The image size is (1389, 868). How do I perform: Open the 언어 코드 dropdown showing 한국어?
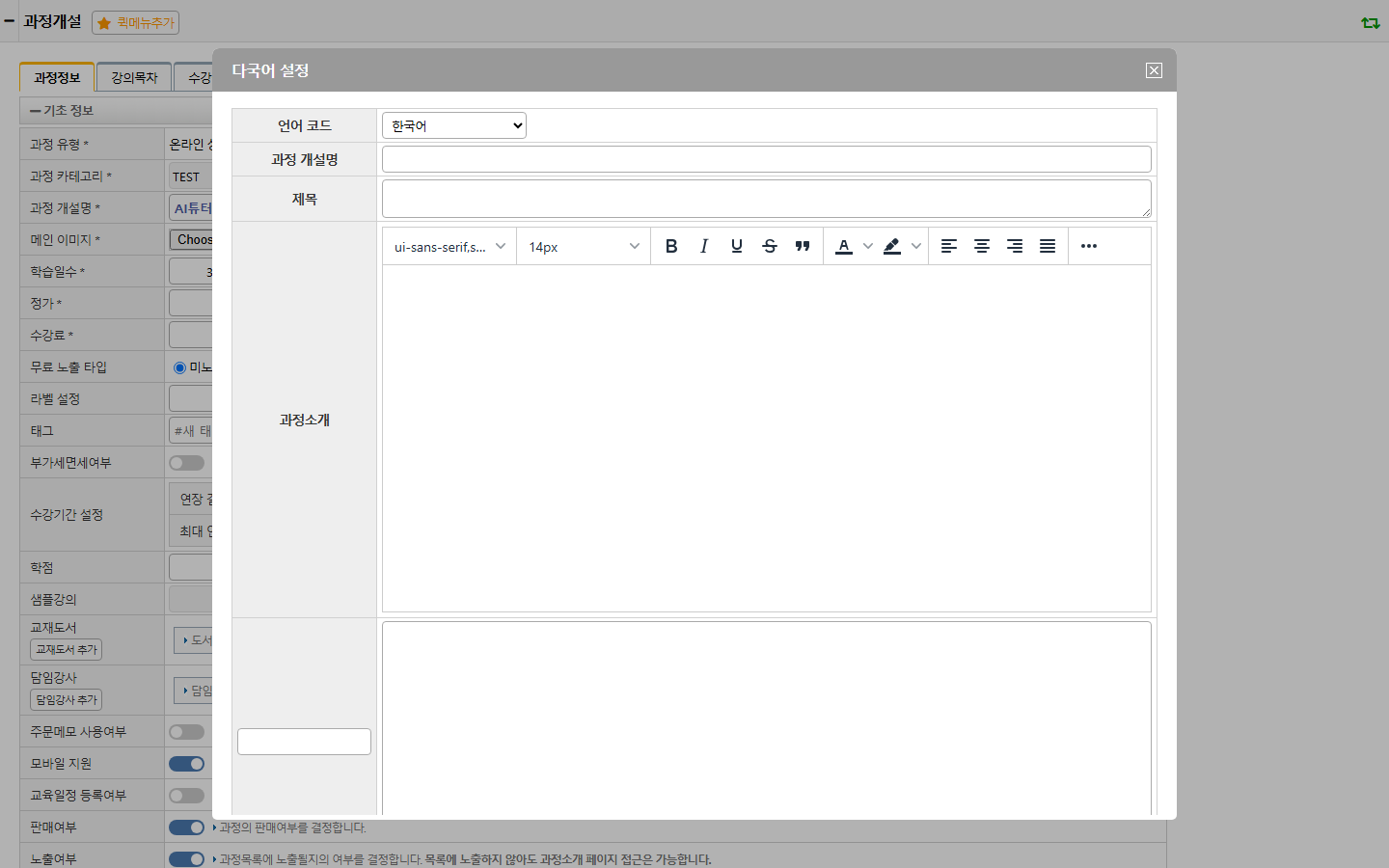coord(454,125)
